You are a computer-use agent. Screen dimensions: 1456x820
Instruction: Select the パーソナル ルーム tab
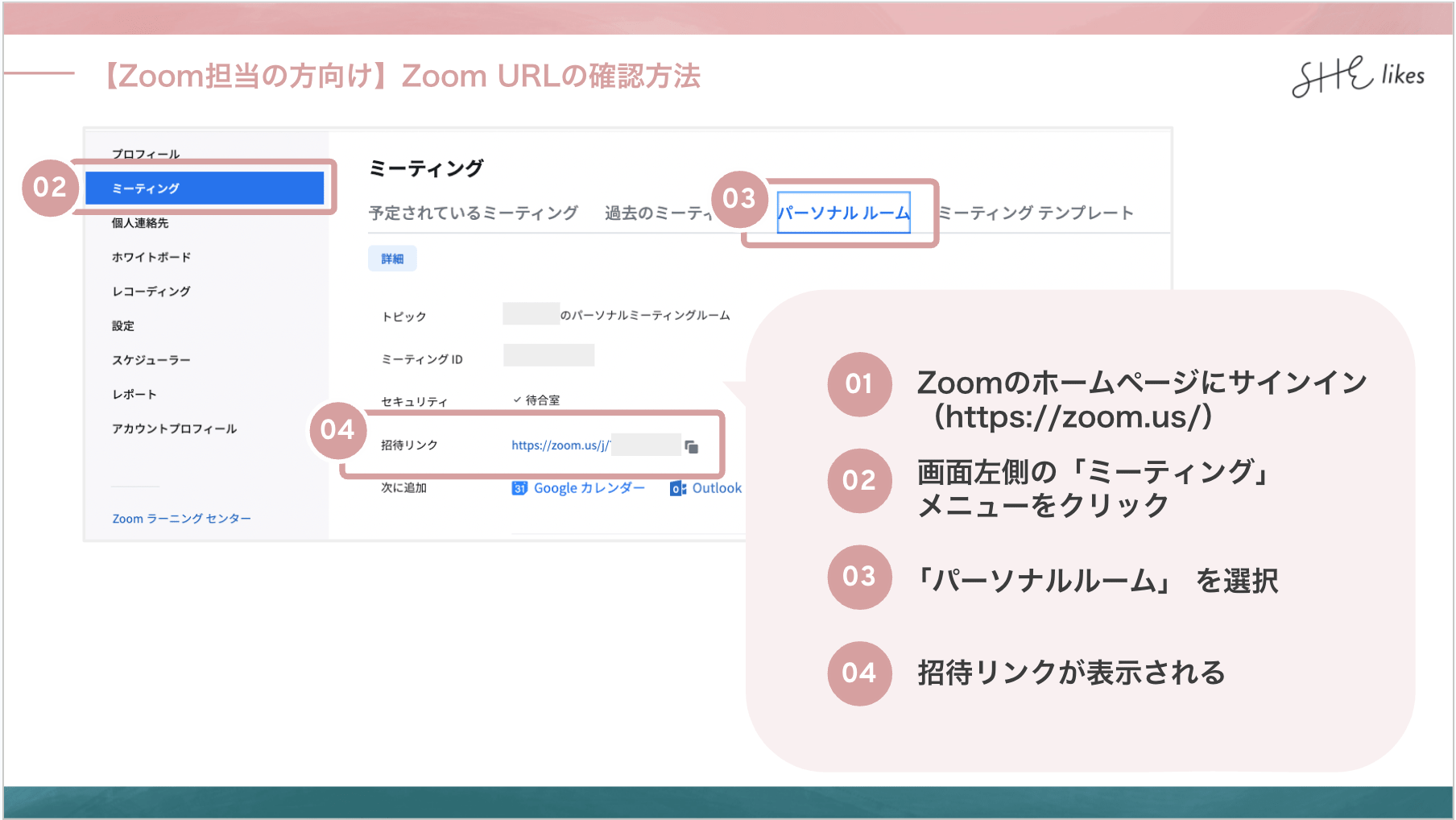(843, 213)
